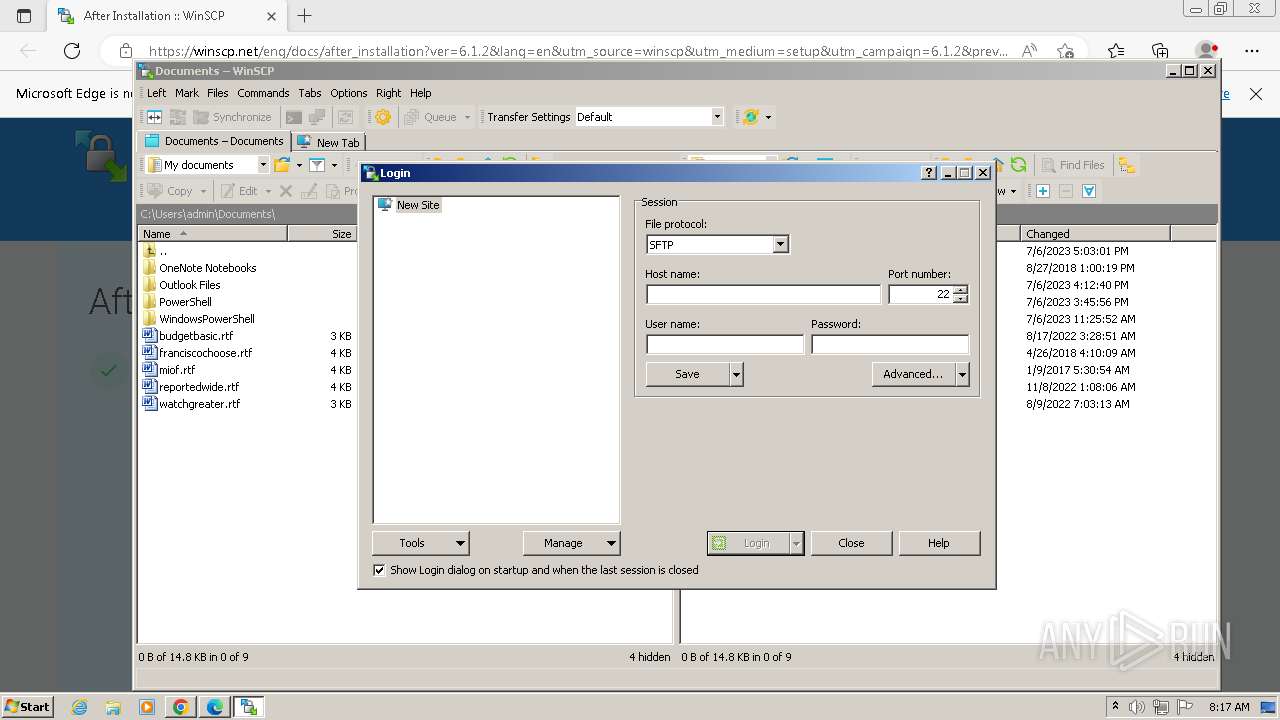
Task: Open the Login button dropdown arrow
Action: pos(796,543)
